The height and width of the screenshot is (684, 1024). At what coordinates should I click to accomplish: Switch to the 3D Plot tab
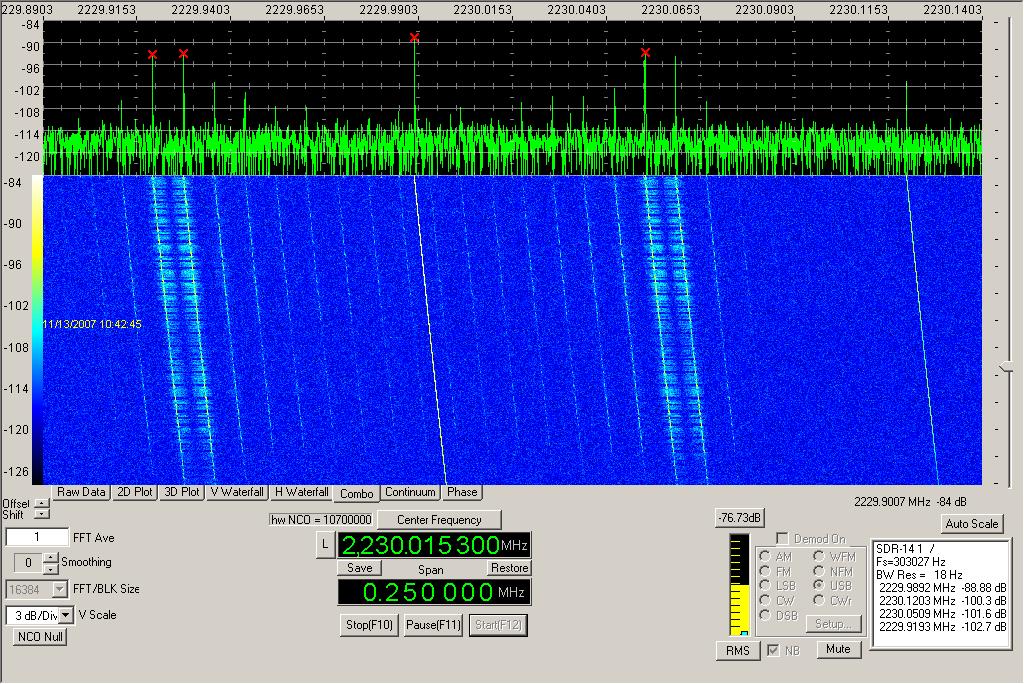[182, 492]
